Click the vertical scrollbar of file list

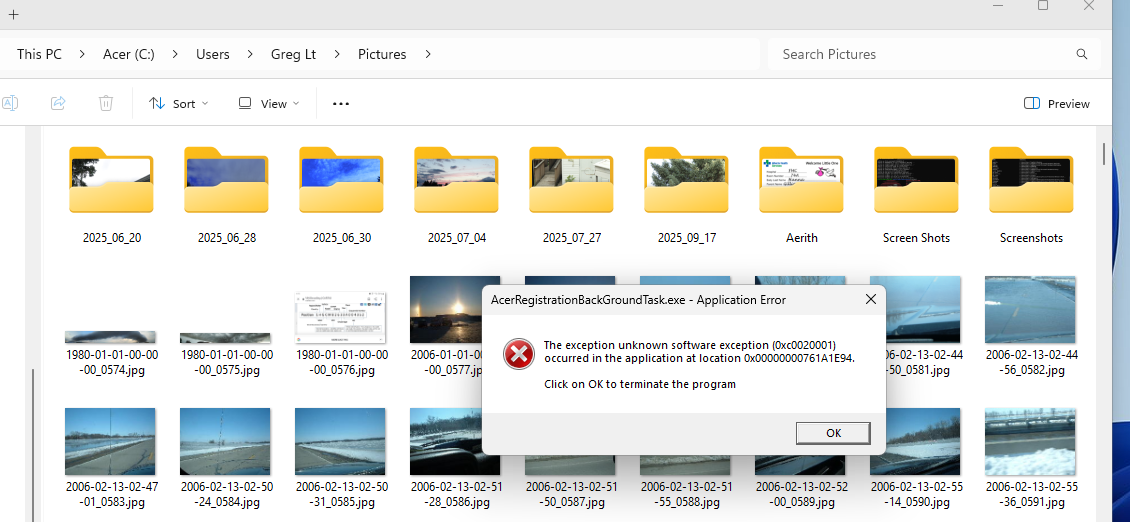click(x=1103, y=154)
